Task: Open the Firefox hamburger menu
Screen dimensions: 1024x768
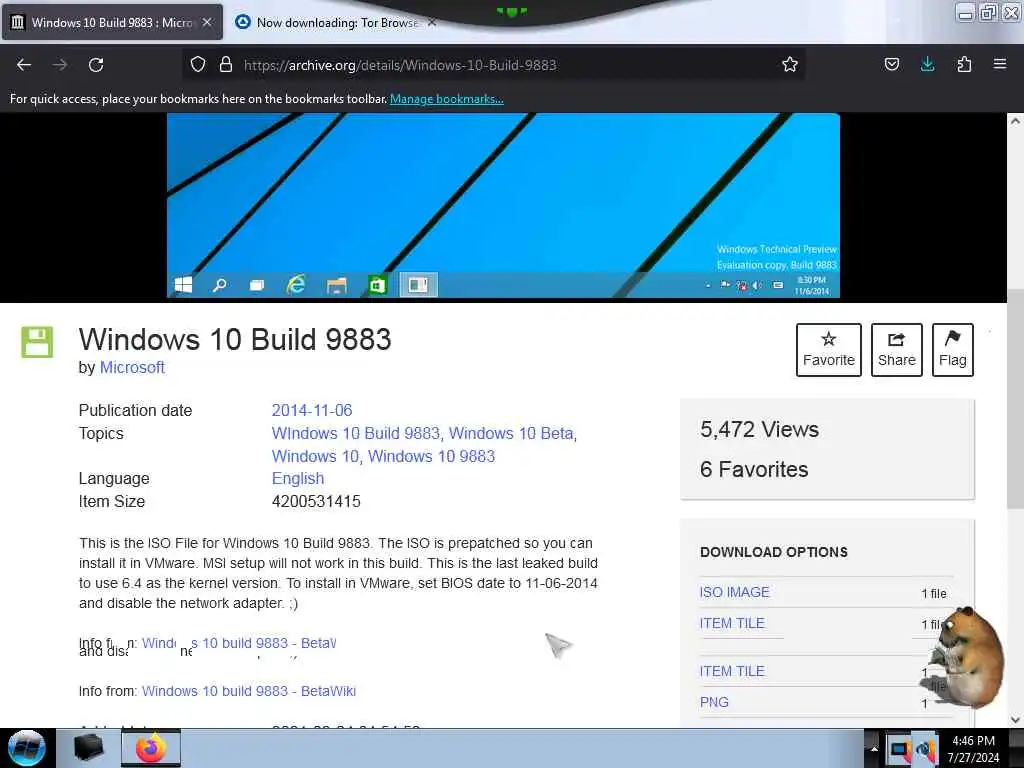Action: 1000,64
